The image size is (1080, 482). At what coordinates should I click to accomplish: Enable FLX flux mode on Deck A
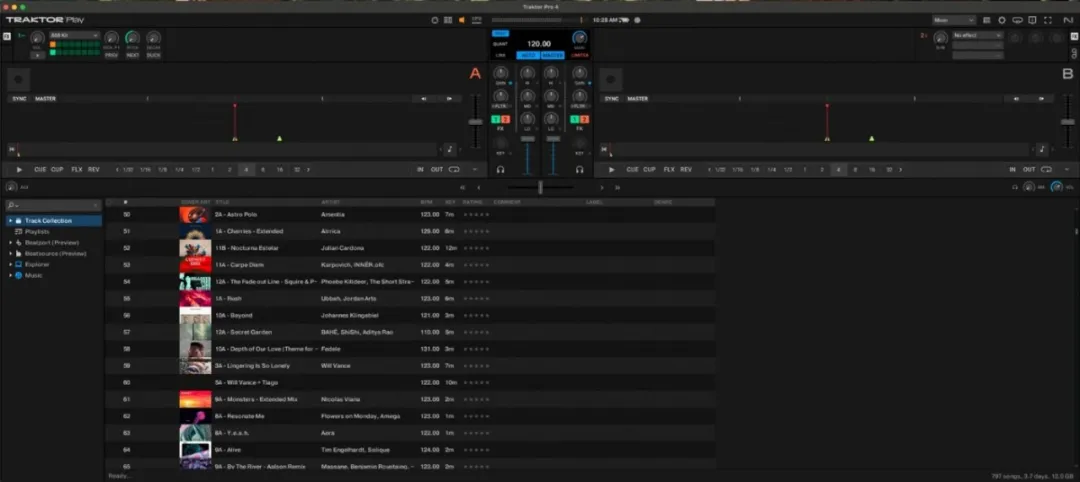(x=76, y=169)
